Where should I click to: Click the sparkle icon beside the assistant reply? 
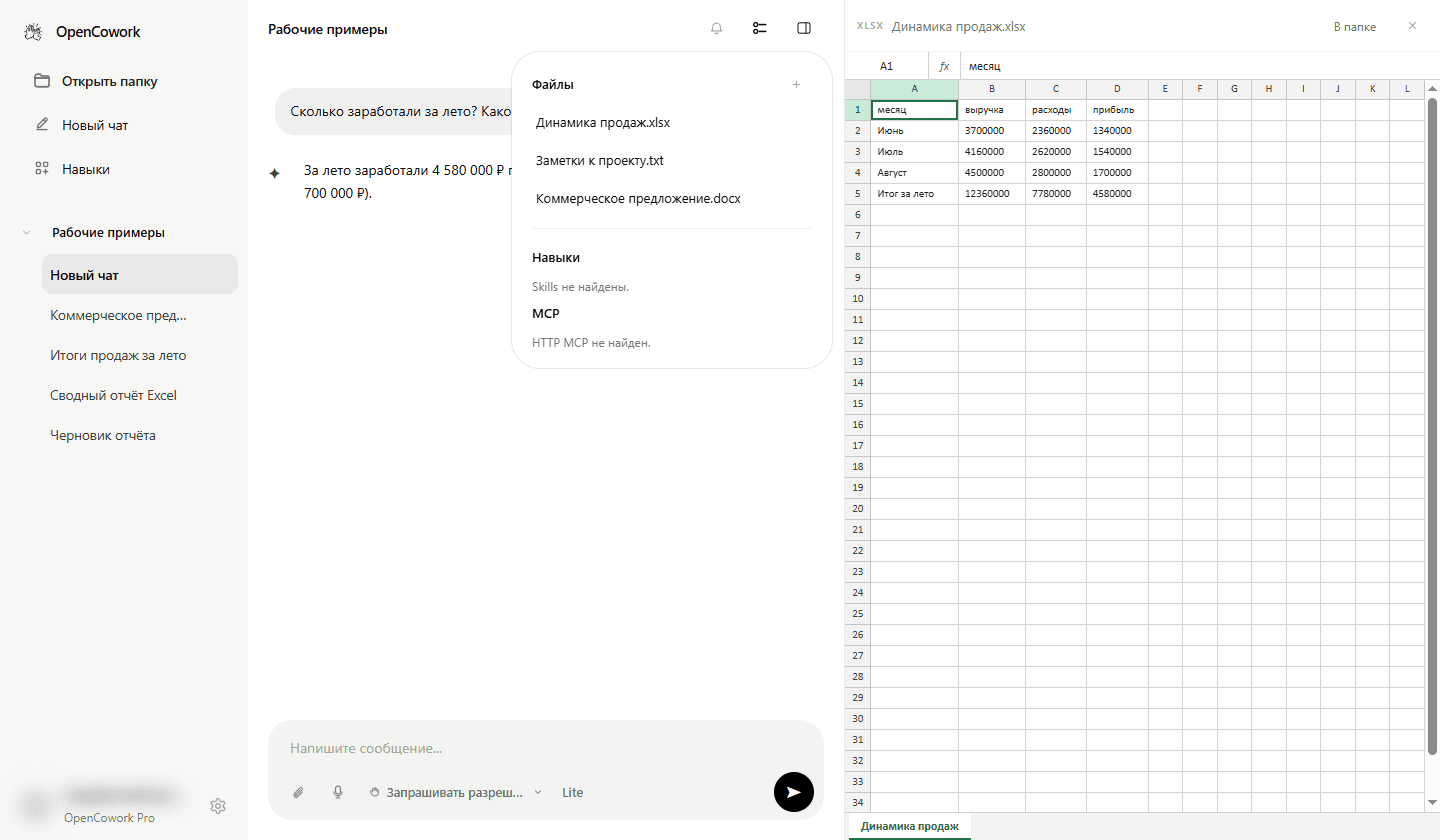tap(275, 173)
